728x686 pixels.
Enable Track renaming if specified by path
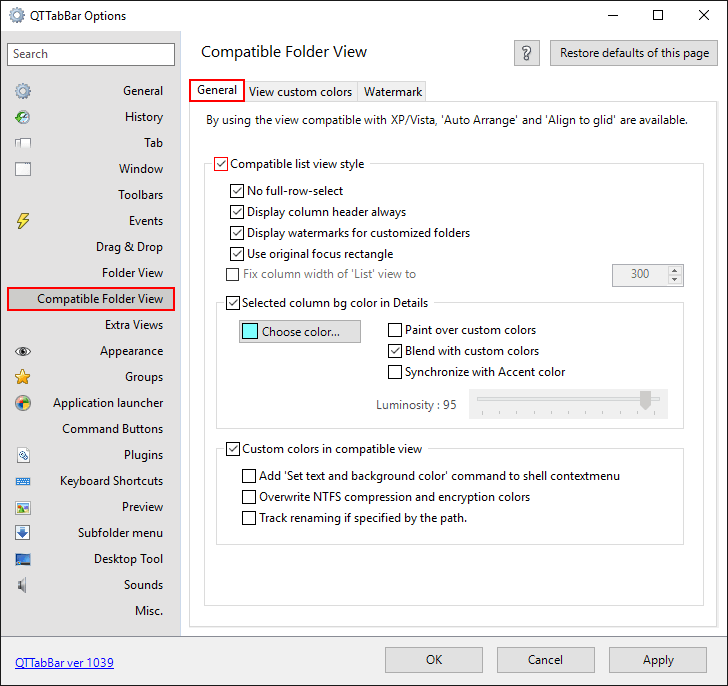click(x=249, y=518)
